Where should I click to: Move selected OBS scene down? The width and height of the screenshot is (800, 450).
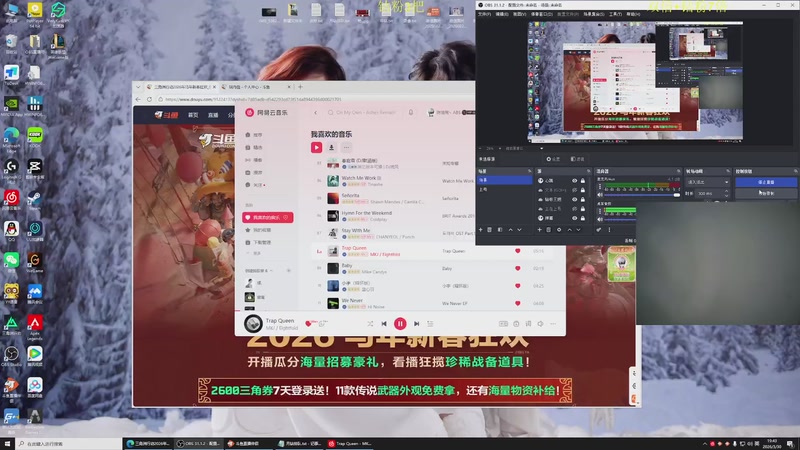519,230
